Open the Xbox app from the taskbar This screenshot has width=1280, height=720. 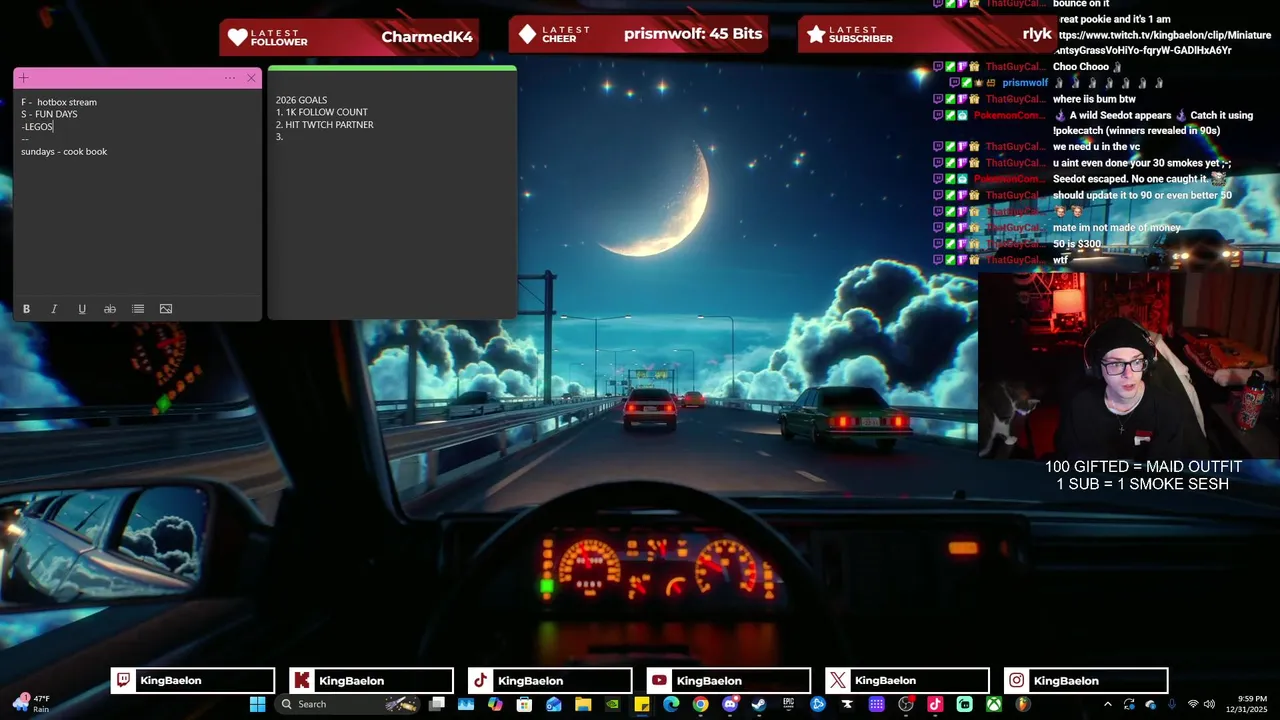[993, 704]
